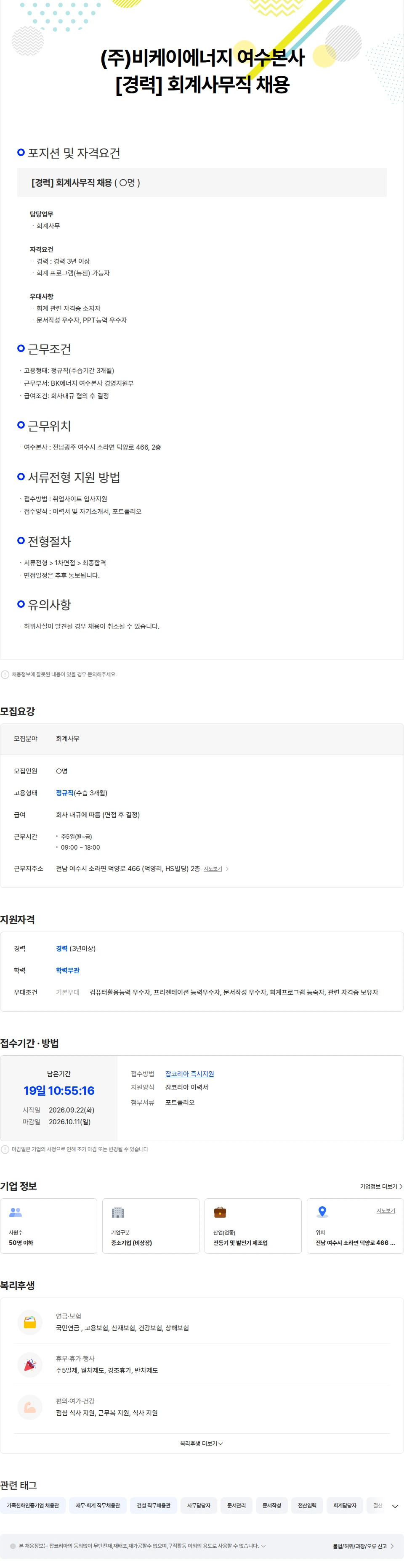This screenshot has height=1568, width=404.
Task: Click the 주5일(월~금) working days text
Action: (77, 836)
